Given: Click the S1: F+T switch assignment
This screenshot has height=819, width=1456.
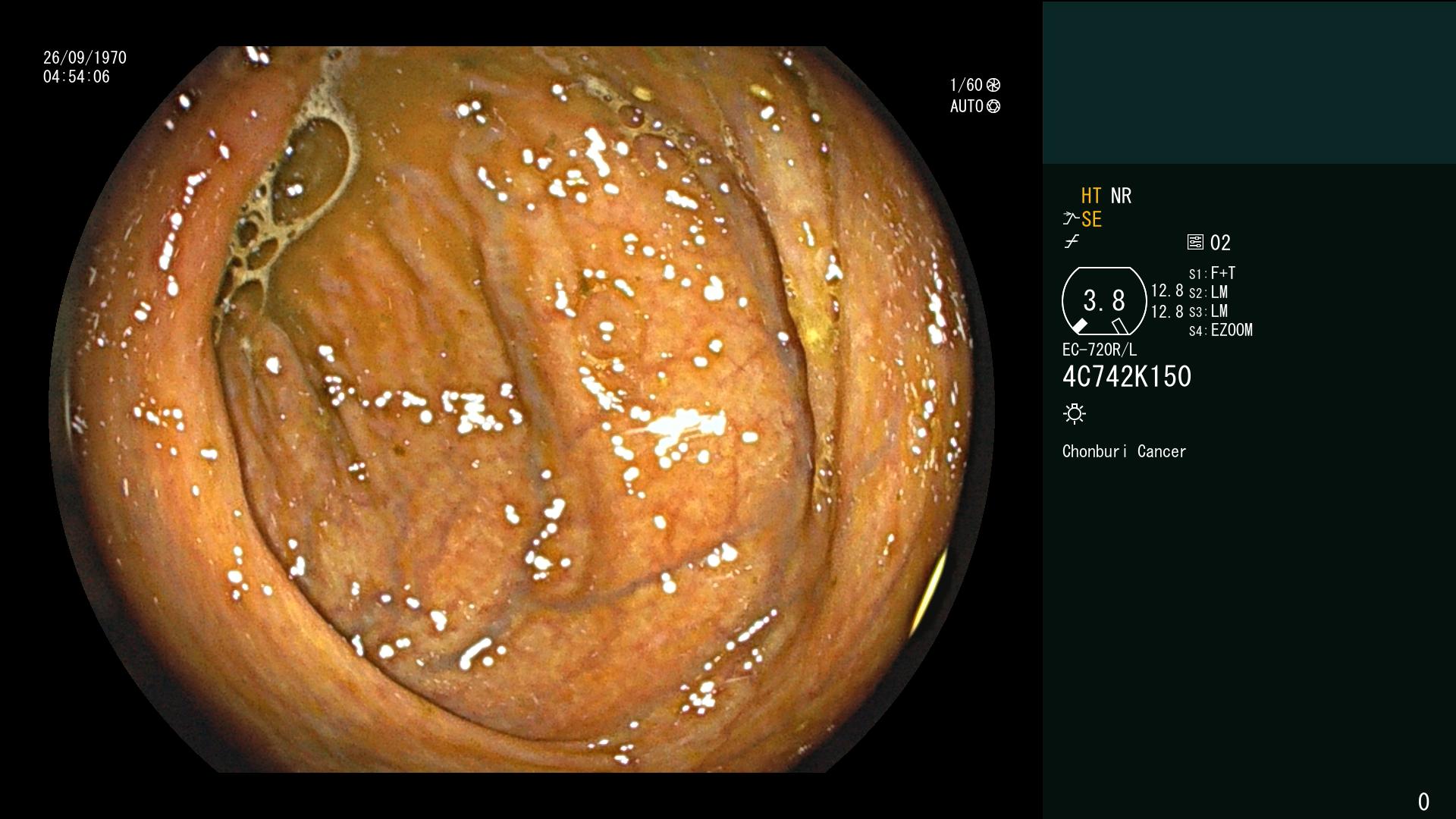Looking at the screenshot, I should pos(1212,273).
